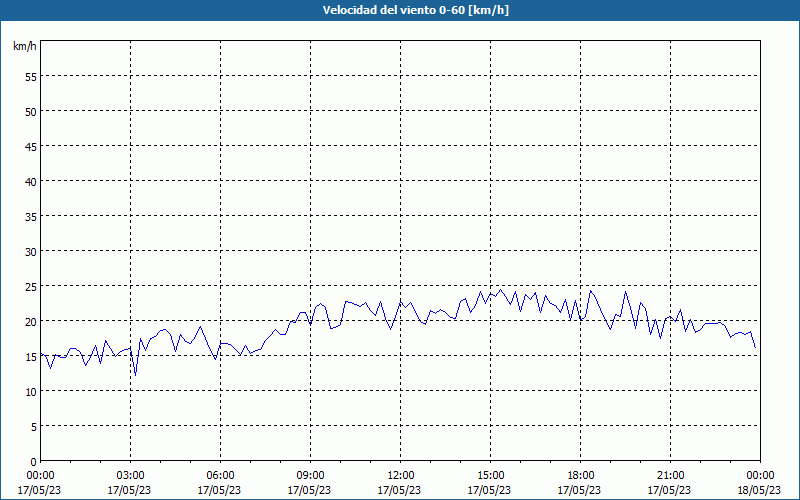
Task: Click the 03:00 time axis label
Action: pyautogui.click(x=131, y=476)
